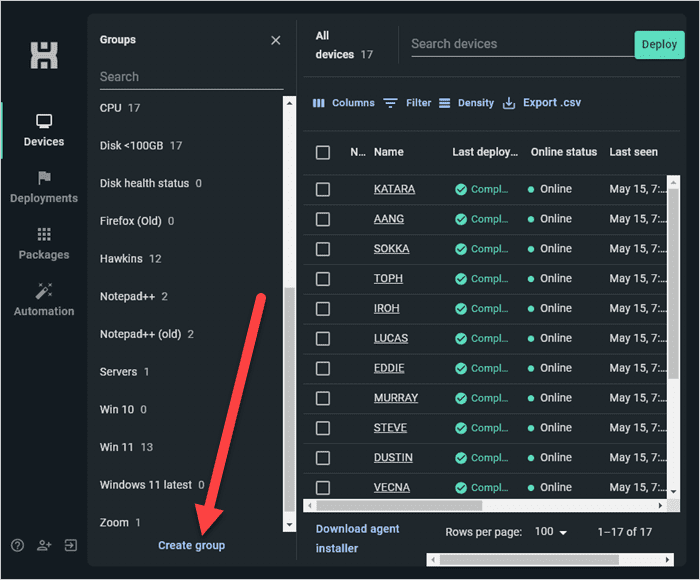Click the invite user icon
The image size is (700, 580).
coord(44,545)
